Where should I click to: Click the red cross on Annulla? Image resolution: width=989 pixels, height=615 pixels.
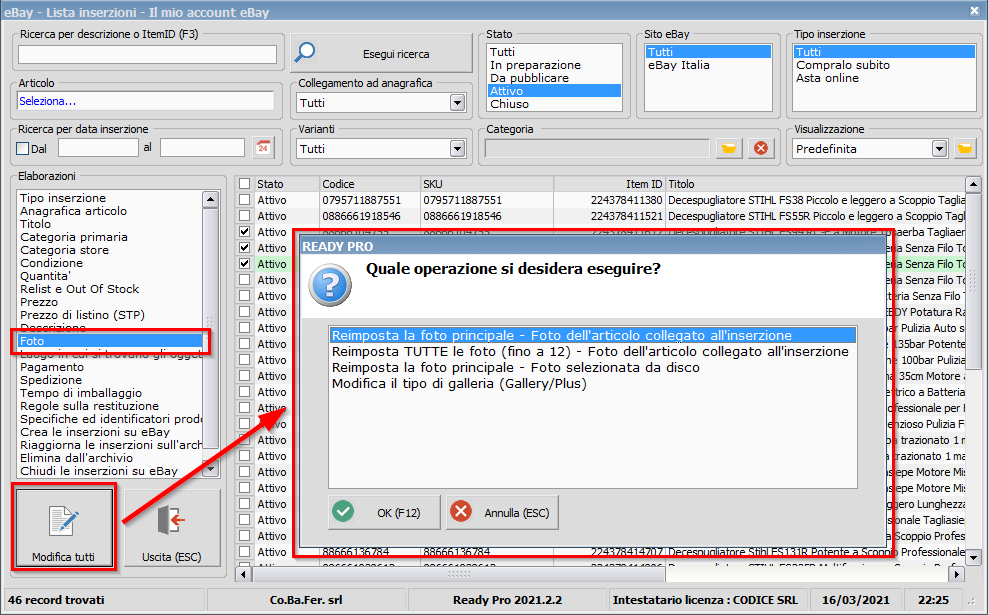click(461, 512)
